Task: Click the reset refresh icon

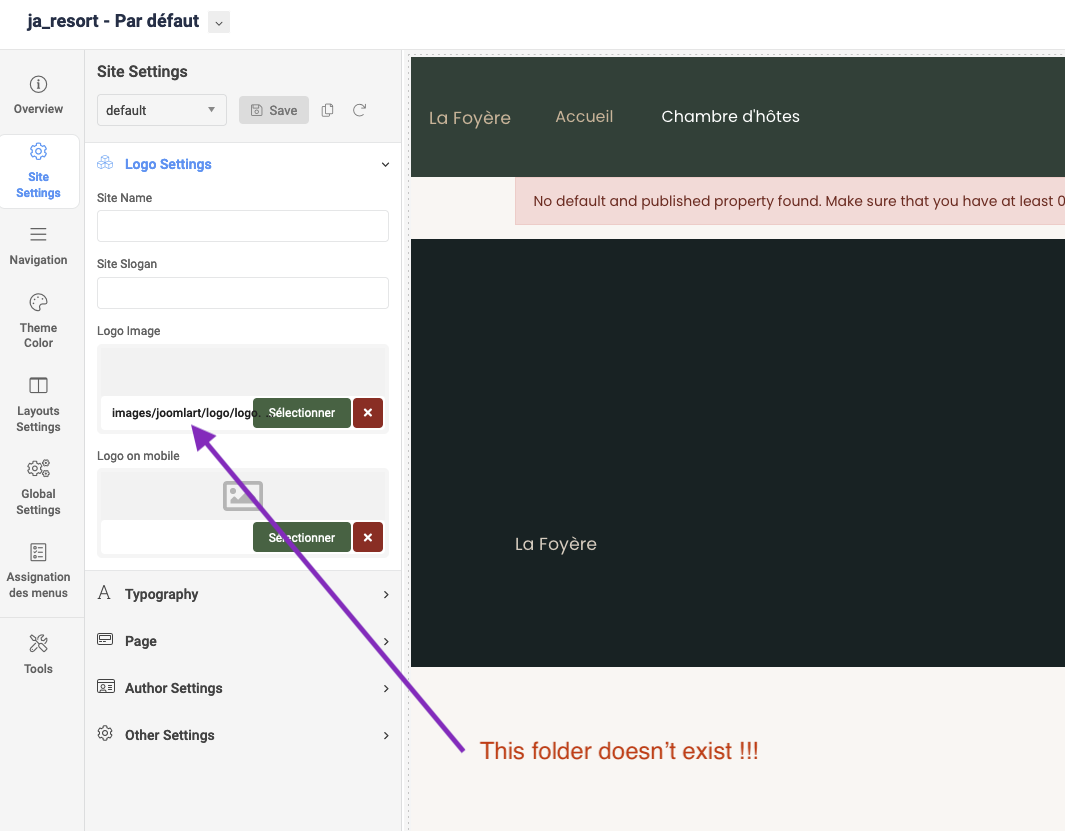Action: (x=360, y=110)
